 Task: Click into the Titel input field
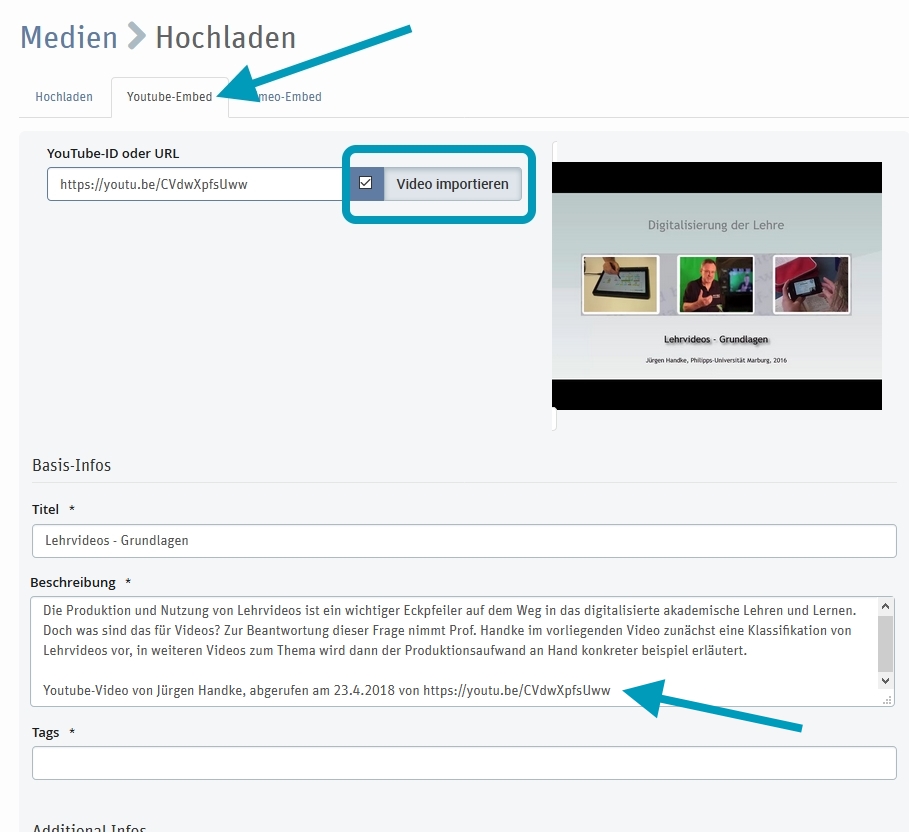pos(464,541)
